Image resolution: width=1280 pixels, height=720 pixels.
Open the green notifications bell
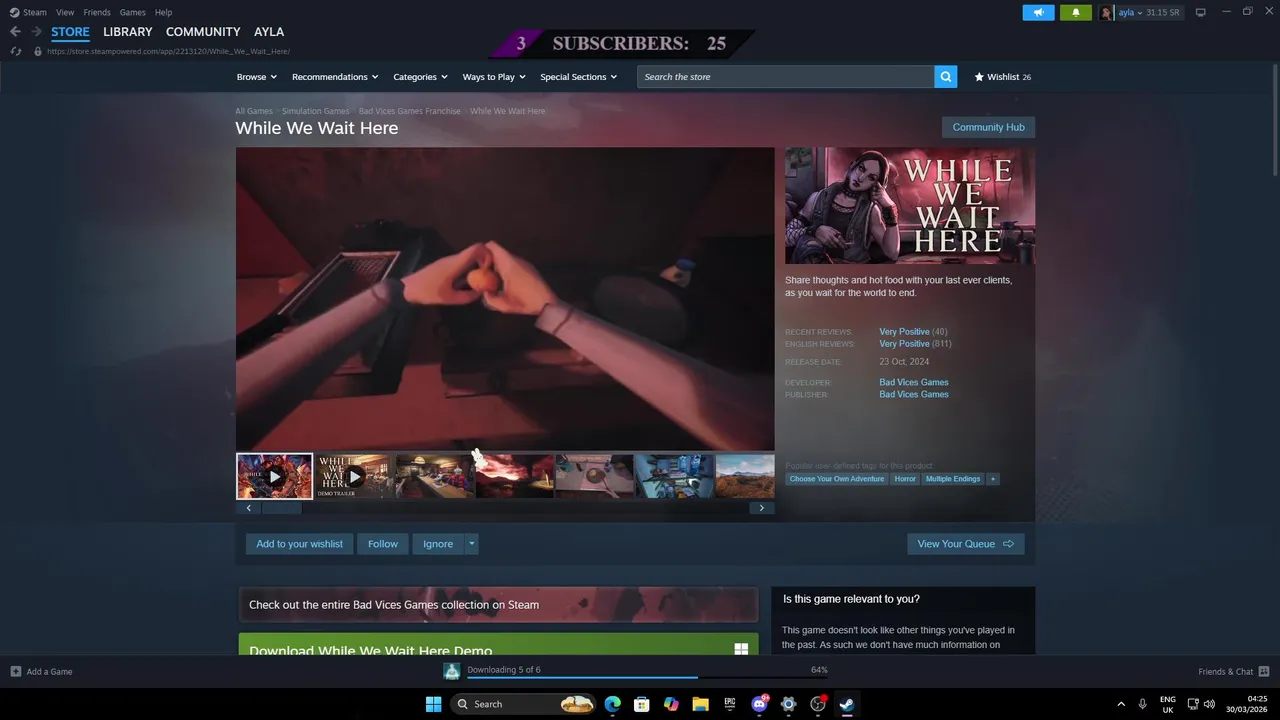pos(1076,13)
